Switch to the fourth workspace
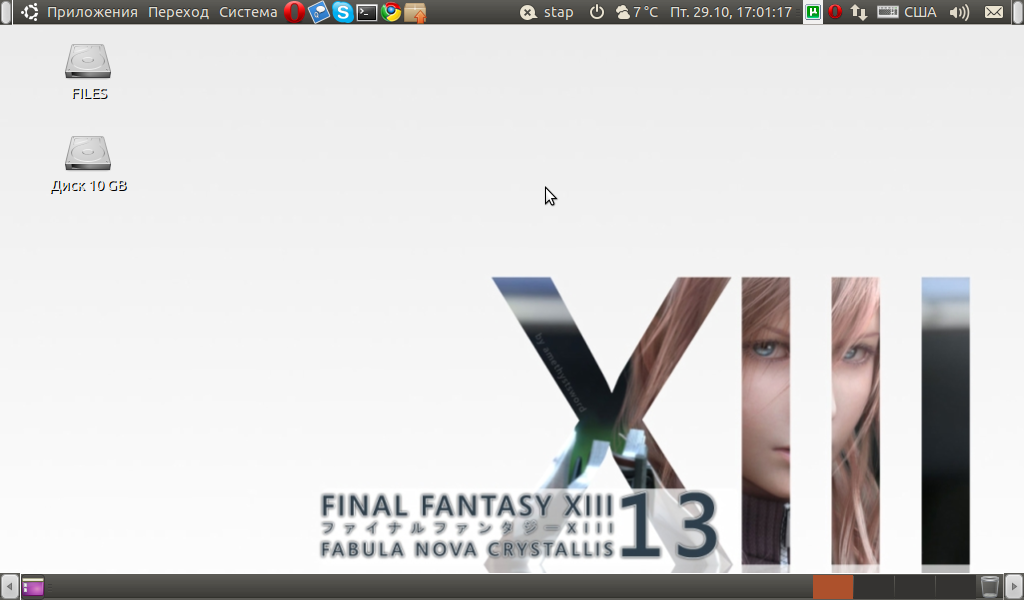Viewport: 1024px width, 600px height. (x=955, y=587)
